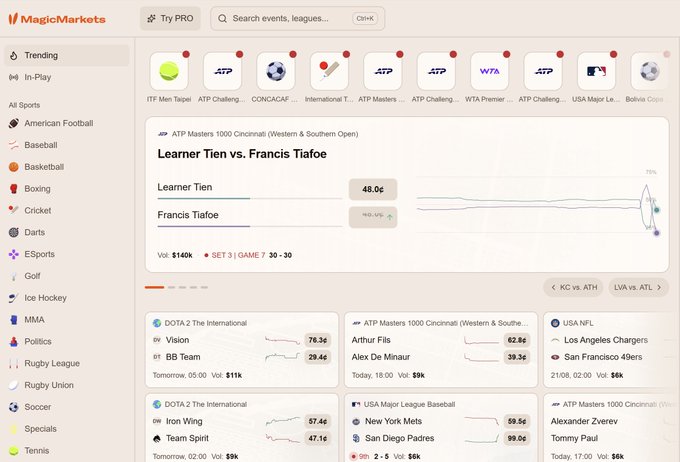Open Golf sport category
Image resolution: width=680 pixels, height=462 pixels.
pyautogui.click(x=67, y=276)
